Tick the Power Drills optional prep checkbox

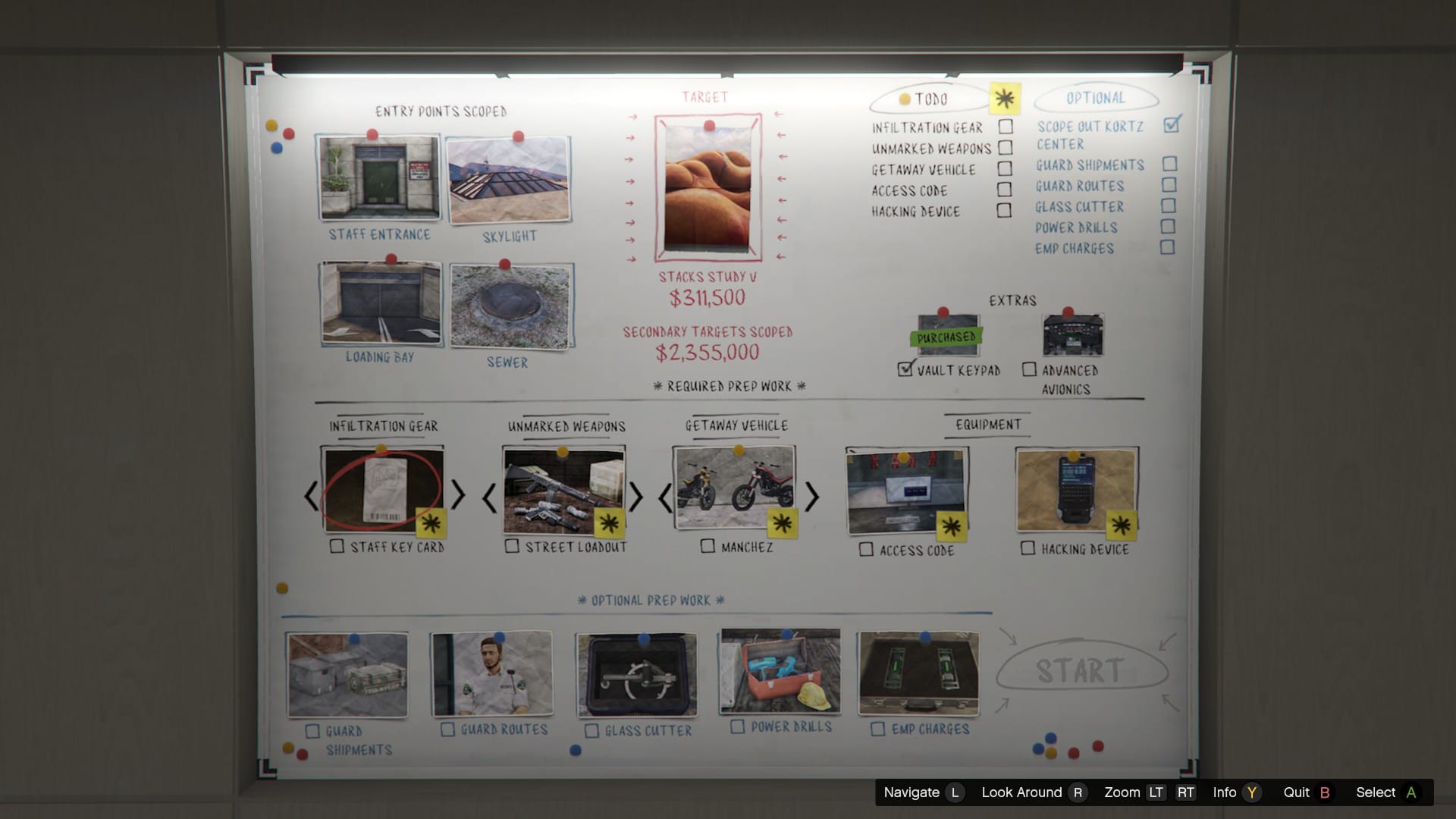(737, 726)
